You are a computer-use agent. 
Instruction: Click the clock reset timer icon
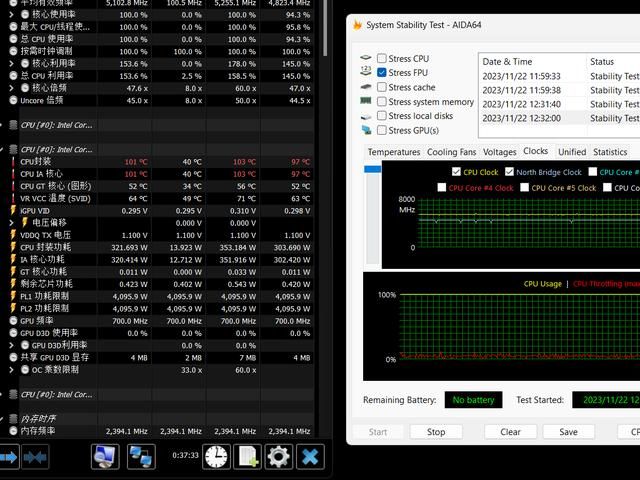tap(216, 457)
